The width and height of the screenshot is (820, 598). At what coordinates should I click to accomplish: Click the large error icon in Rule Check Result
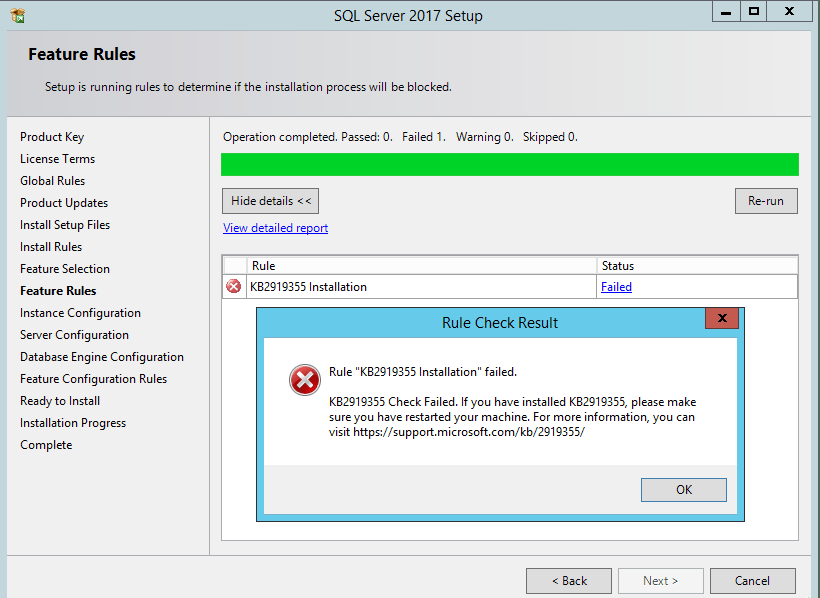tap(305, 380)
